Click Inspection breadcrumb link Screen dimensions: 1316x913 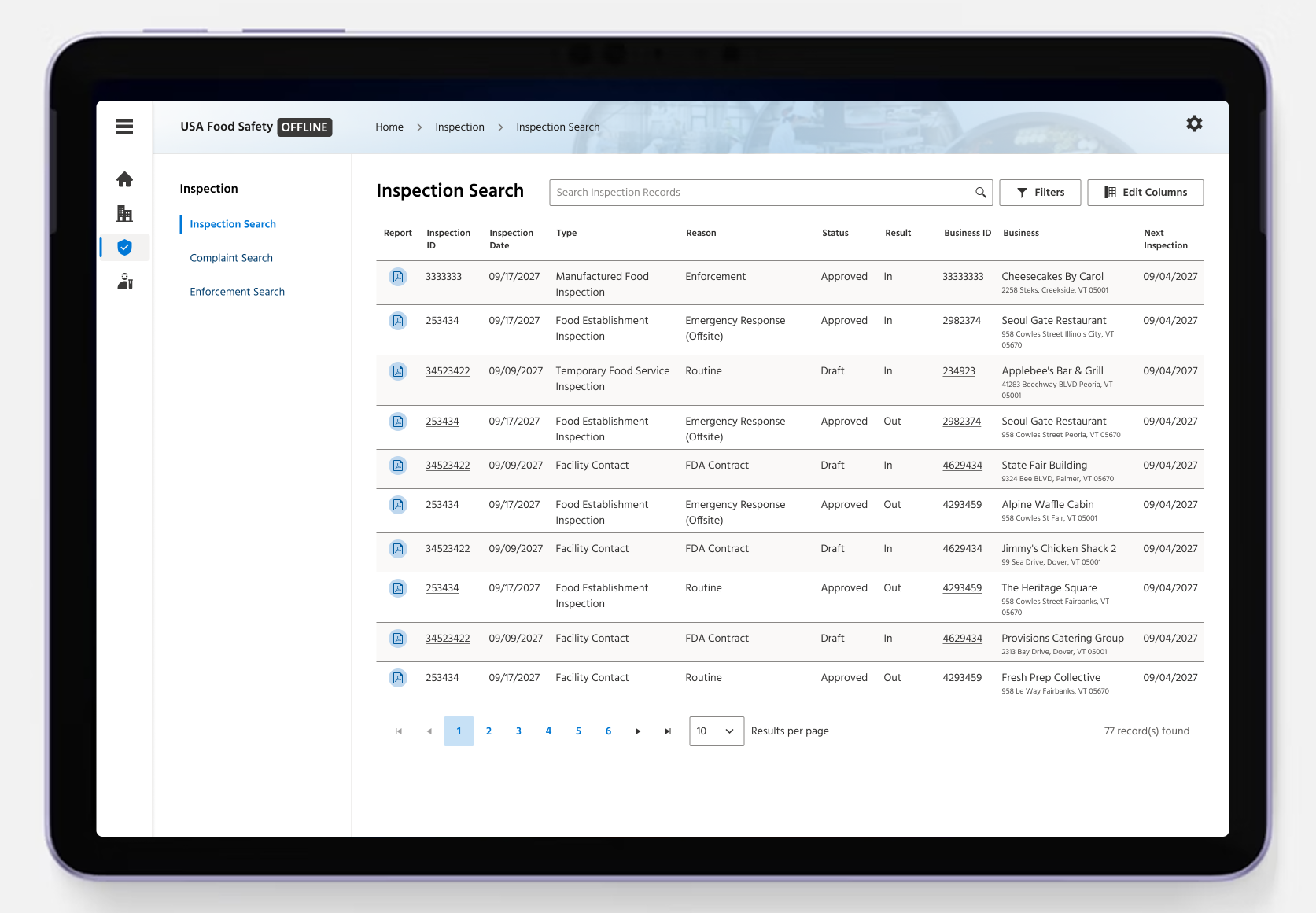tap(459, 127)
